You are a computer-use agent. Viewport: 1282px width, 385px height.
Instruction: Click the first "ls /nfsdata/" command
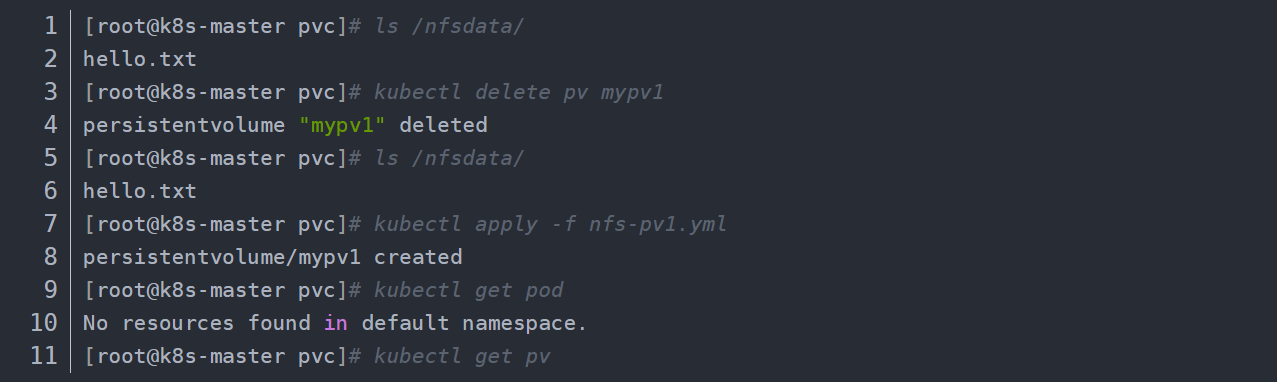448,27
